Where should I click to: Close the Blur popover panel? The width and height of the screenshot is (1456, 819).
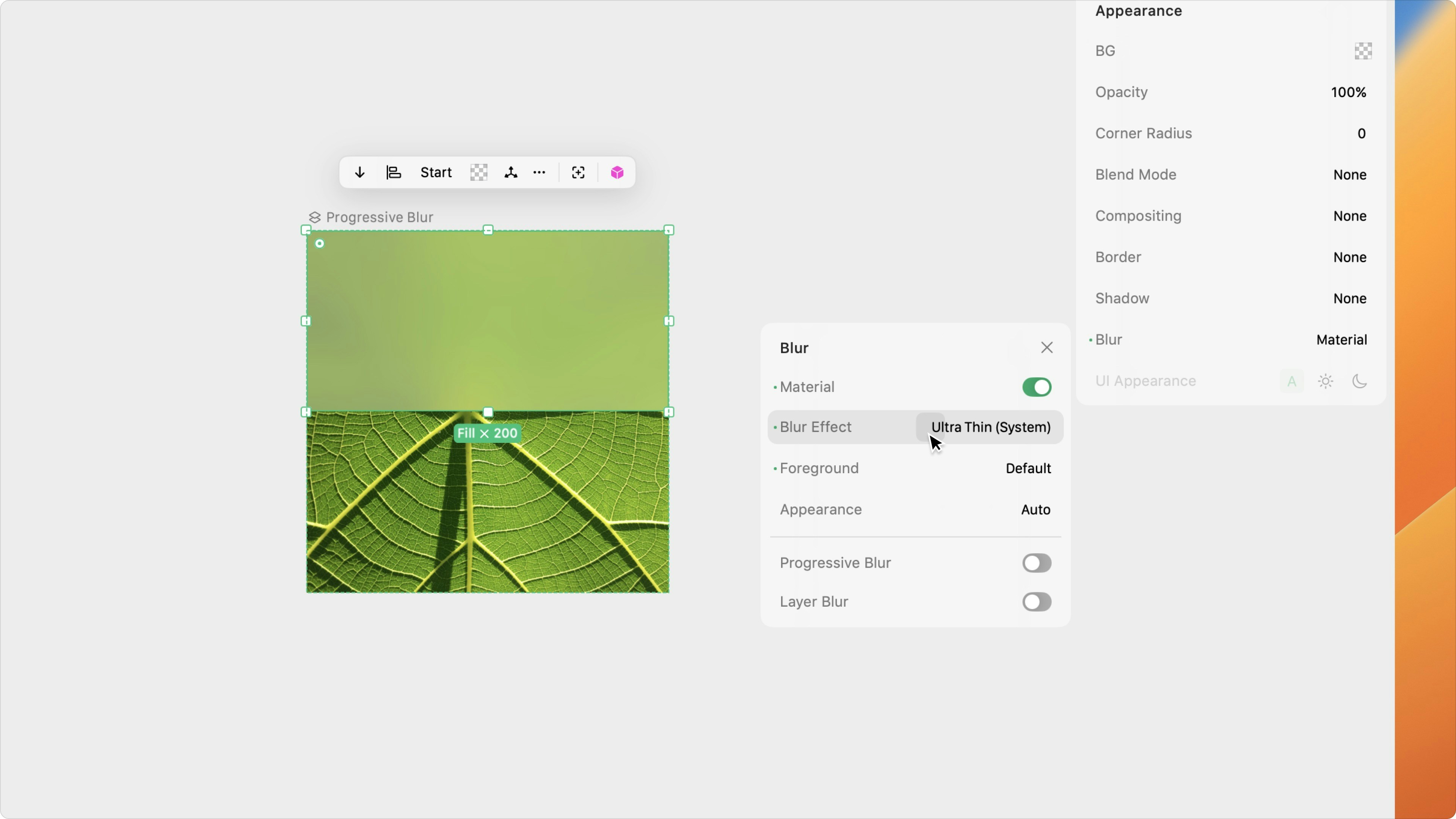tap(1047, 348)
